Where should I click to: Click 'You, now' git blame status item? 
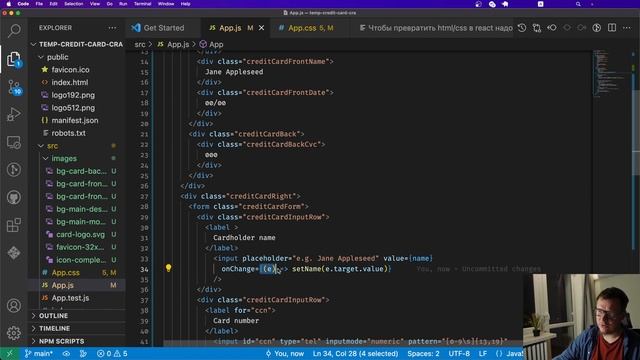pos(284,353)
